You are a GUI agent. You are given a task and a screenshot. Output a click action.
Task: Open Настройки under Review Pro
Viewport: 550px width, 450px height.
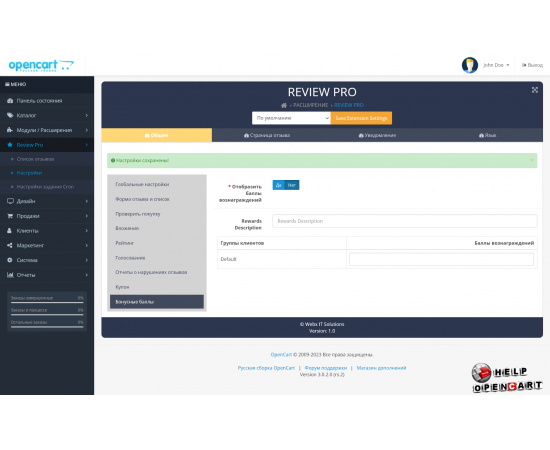(29, 173)
